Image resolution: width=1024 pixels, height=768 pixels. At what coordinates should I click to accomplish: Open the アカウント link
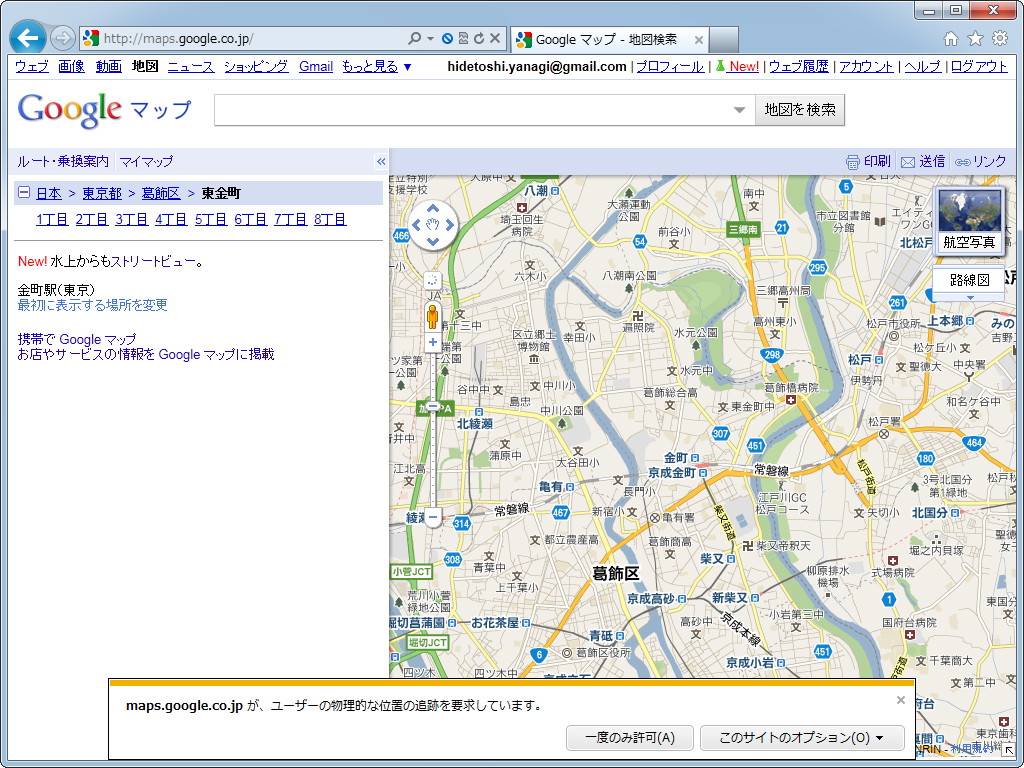(x=867, y=66)
